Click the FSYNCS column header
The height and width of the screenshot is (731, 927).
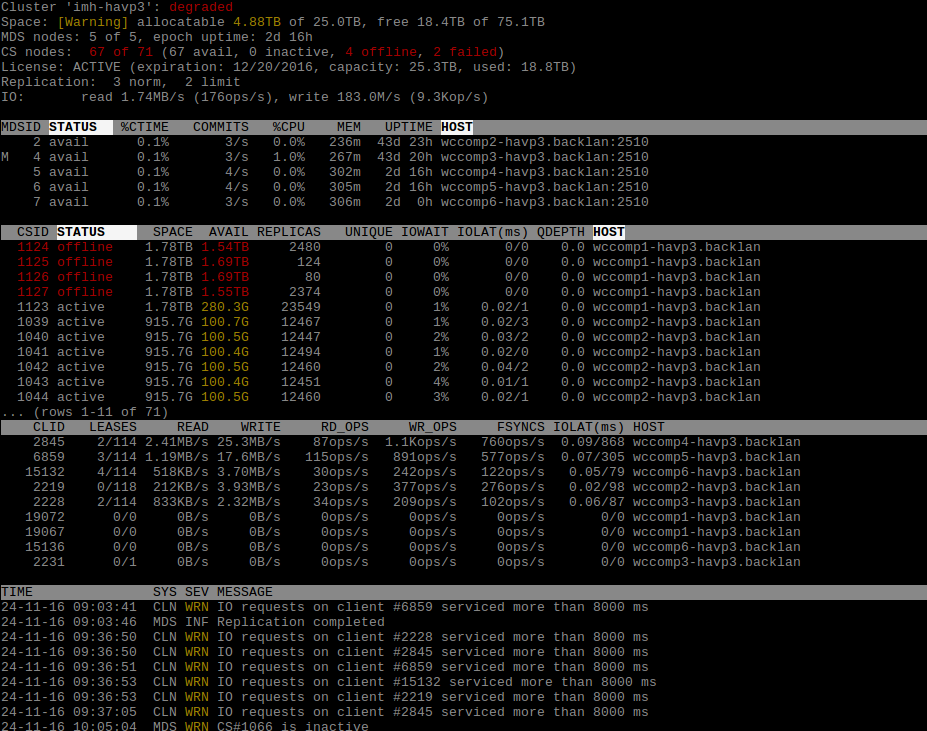coord(520,427)
